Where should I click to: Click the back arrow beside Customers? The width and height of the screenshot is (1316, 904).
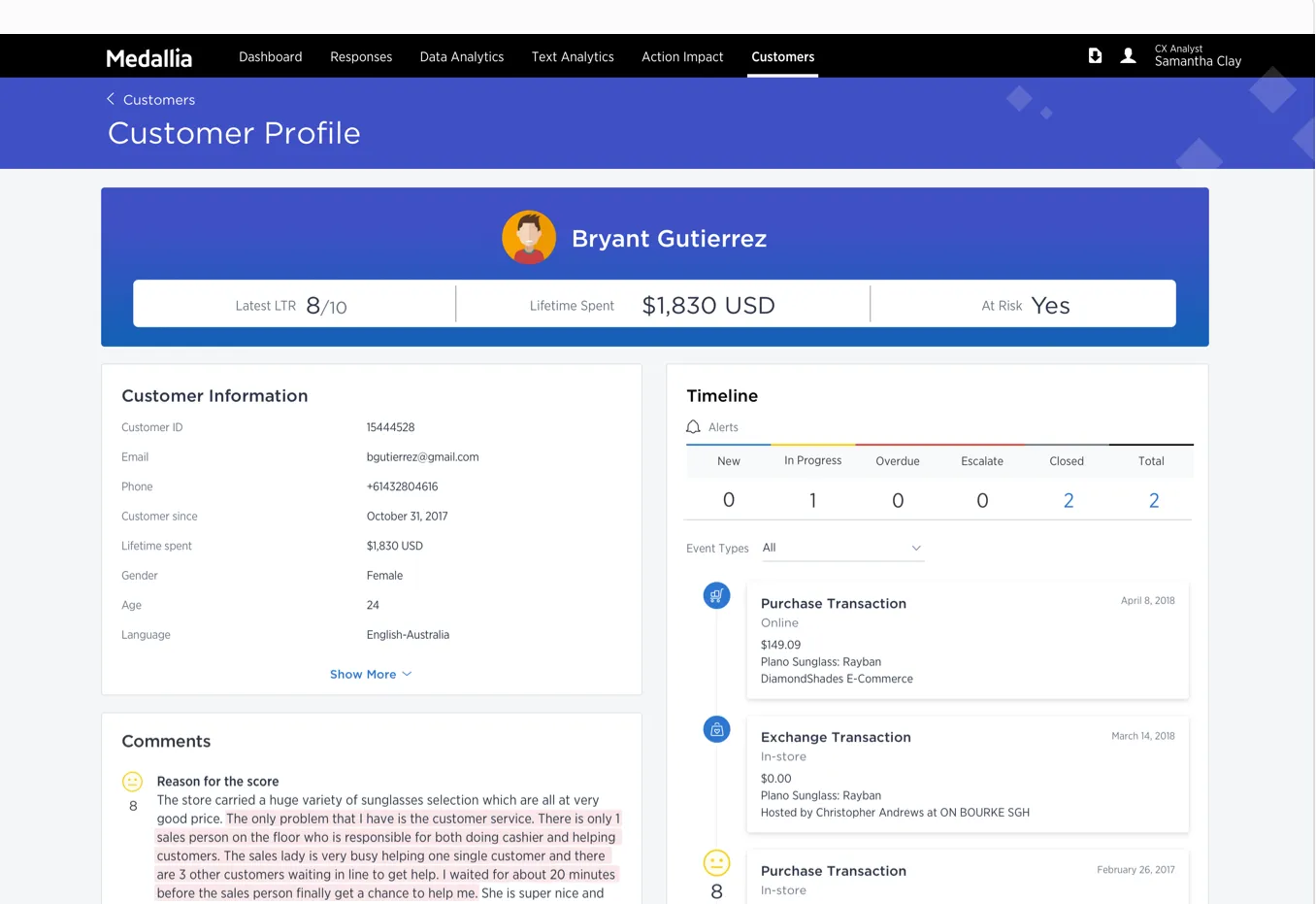pyautogui.click(x=111, y=99)
